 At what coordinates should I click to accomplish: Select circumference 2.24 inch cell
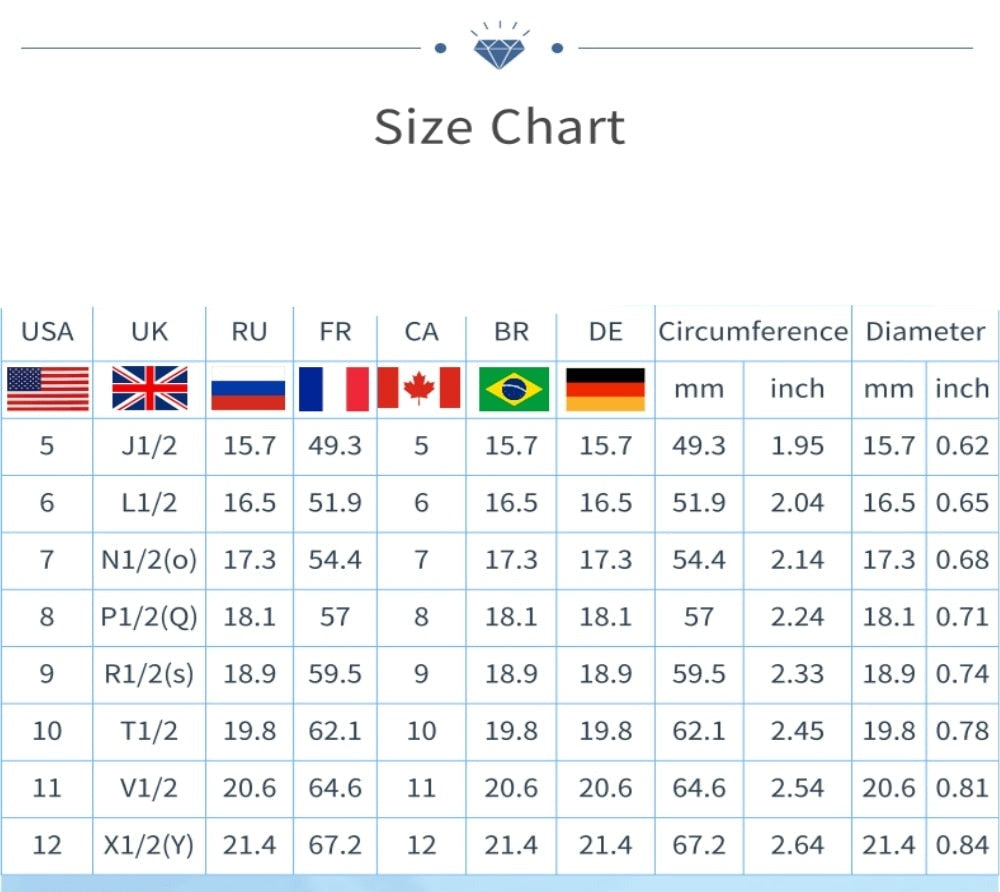[x=797, y=617]
